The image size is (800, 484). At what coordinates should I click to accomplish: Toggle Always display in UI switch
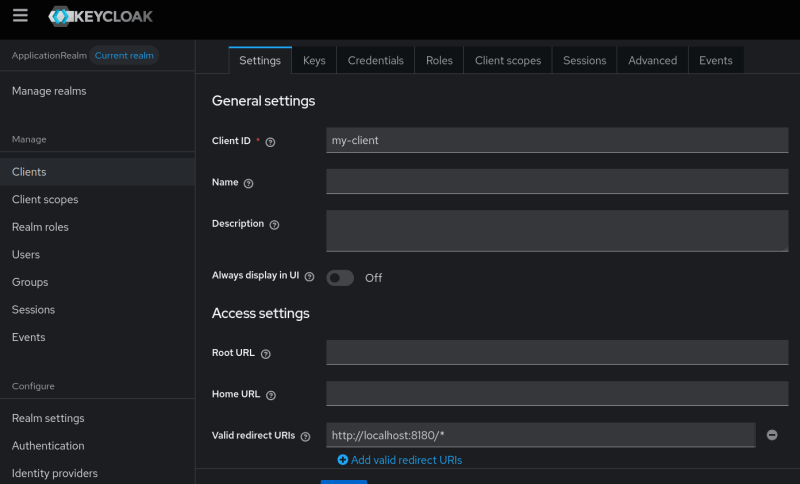coord(340,278)
